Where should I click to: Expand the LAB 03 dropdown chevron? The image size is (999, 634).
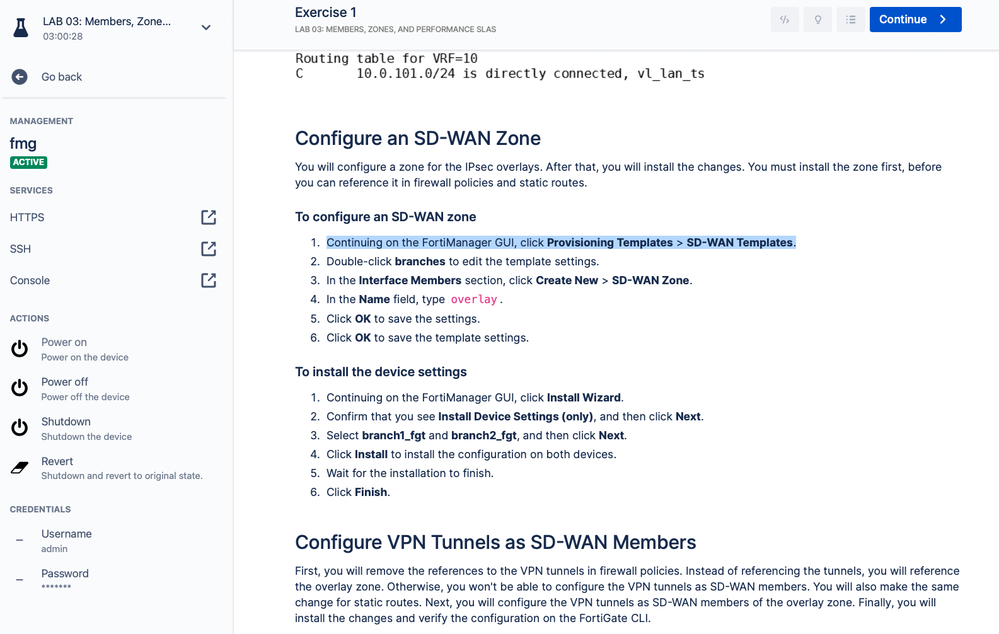(206, 28)
